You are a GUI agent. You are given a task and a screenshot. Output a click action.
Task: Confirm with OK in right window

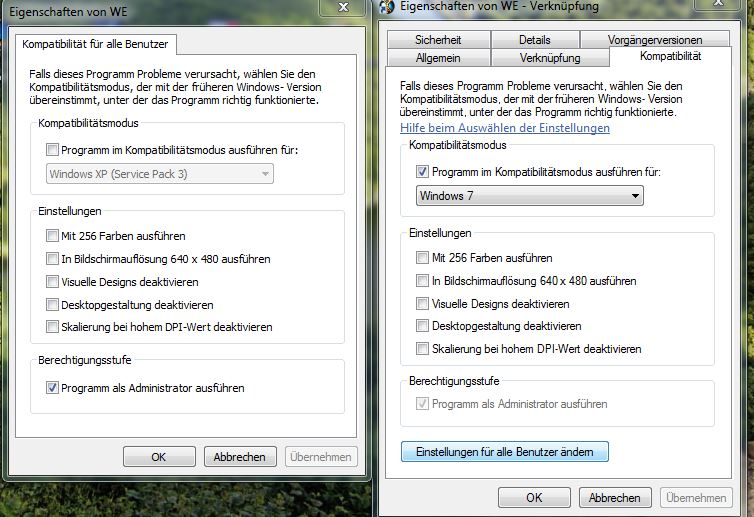[x=534, y=497]
